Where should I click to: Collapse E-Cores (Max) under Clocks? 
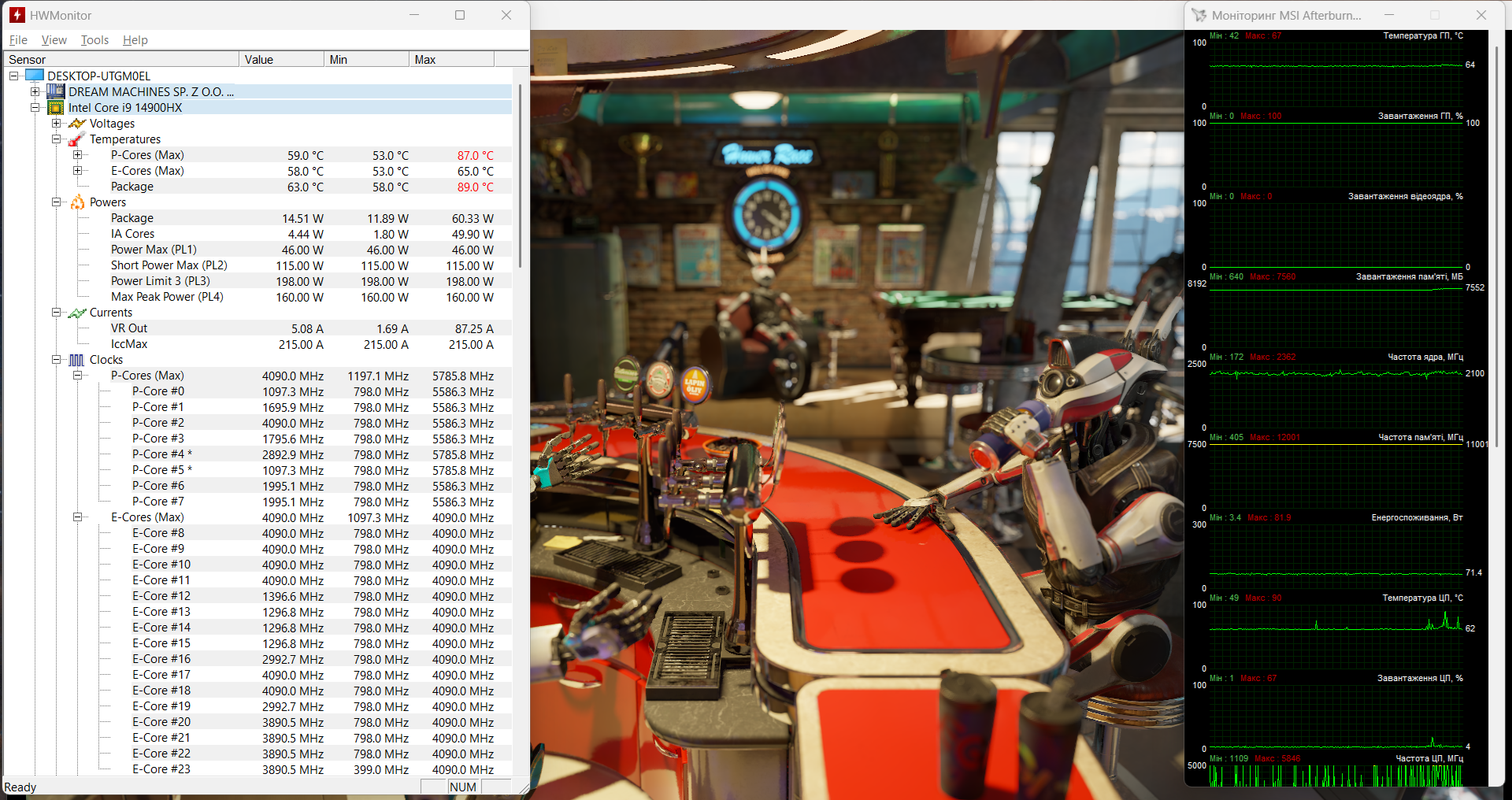pyautogui.click(x=77, y=517)
